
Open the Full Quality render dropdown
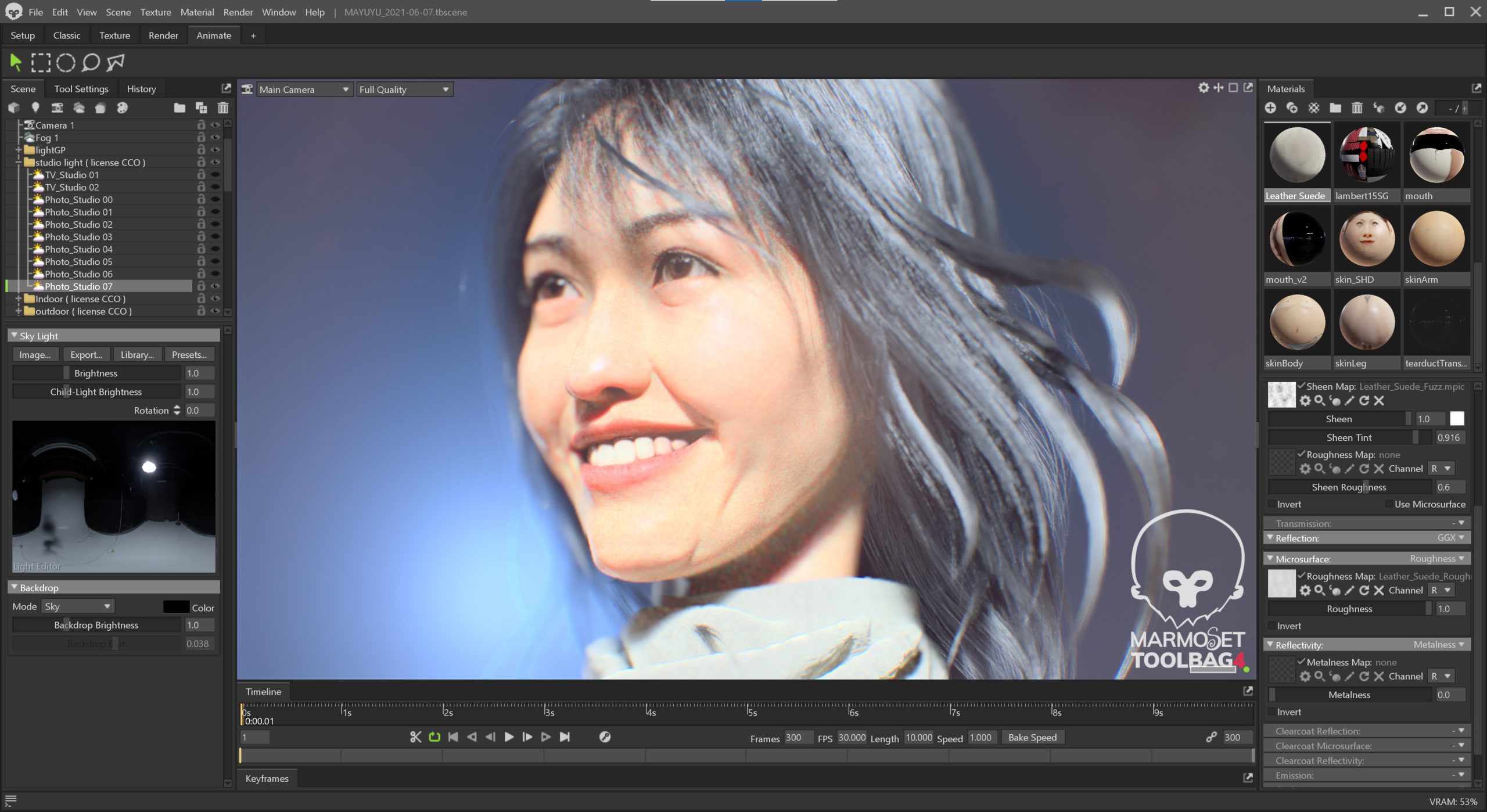404,89
